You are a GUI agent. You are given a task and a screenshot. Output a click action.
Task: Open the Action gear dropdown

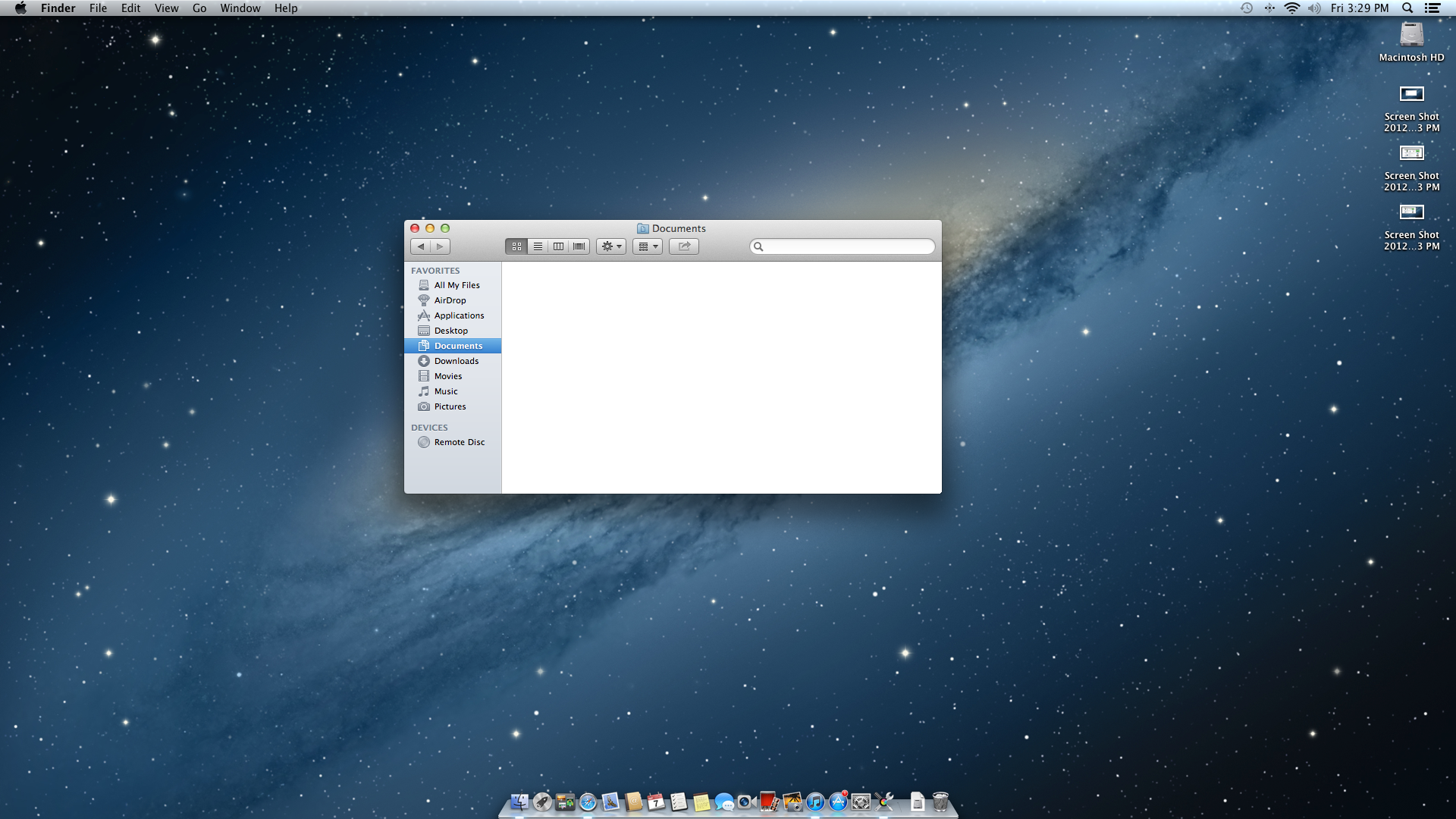[x=611, y=246]
